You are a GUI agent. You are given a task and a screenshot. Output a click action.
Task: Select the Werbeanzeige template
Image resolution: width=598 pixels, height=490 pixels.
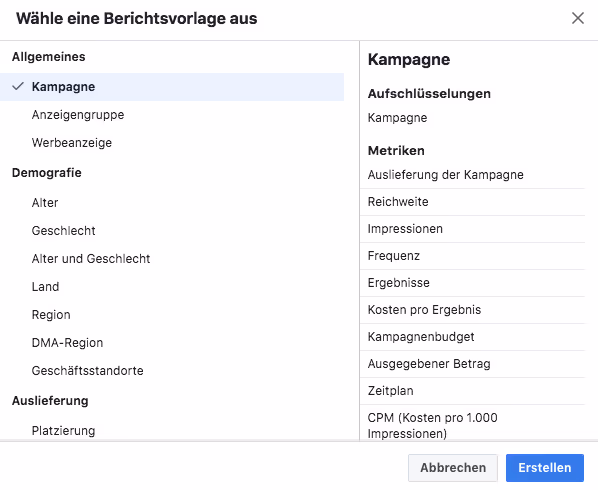(x=172, y=143)
